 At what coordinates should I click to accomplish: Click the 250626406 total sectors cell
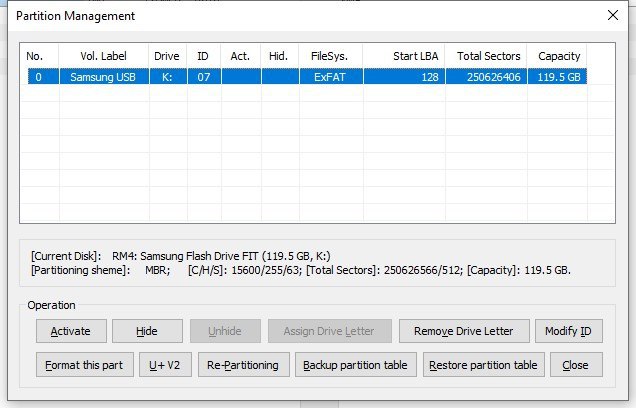[x=486, y=77]
